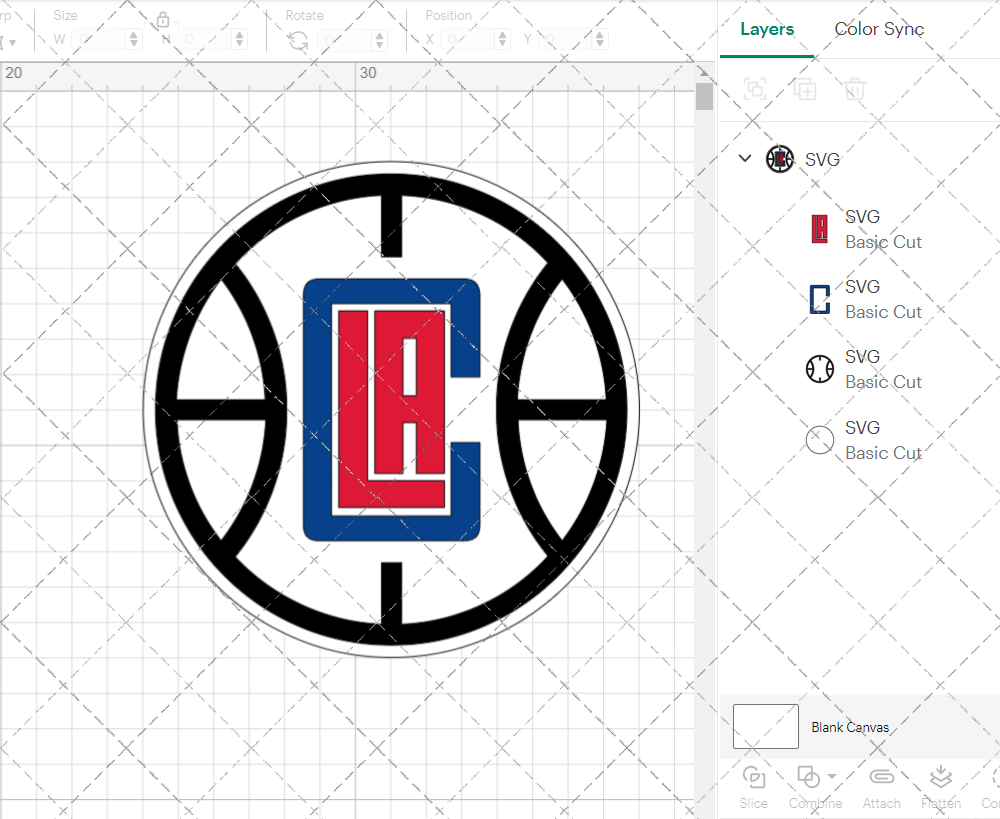Click the Attach paperclip icon
Image resolution: width=1000 pixels, height=819 pixels.
click(881, 778)
